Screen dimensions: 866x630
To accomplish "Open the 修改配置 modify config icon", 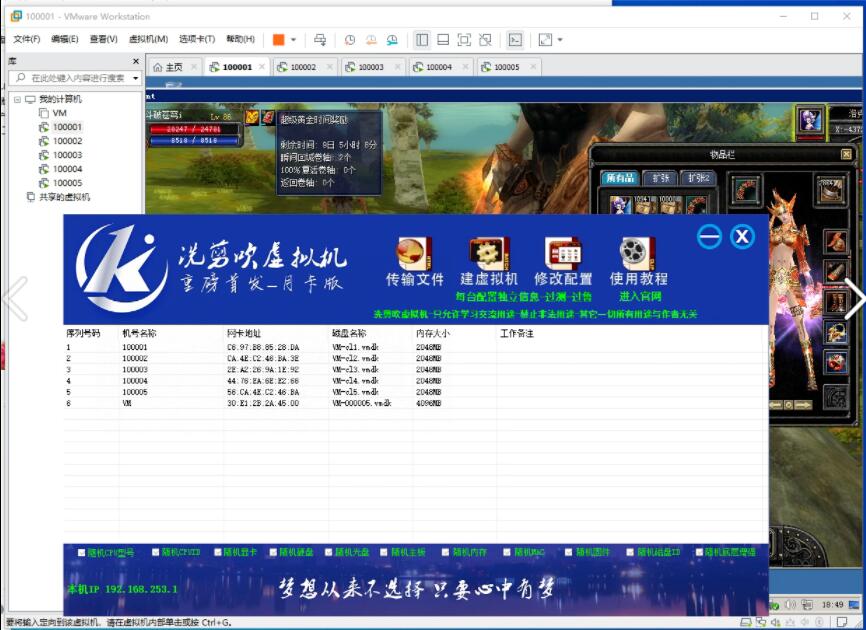I will coord(563,253).
